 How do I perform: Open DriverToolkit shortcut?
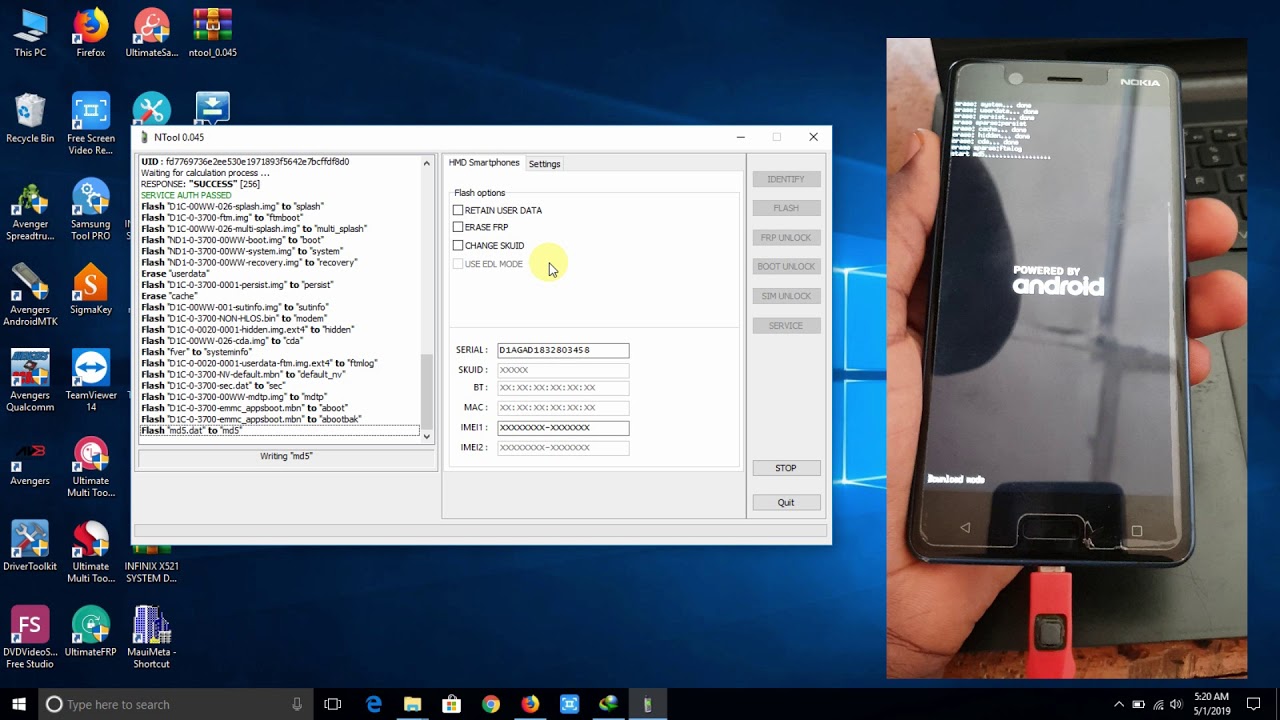(30, 546)
